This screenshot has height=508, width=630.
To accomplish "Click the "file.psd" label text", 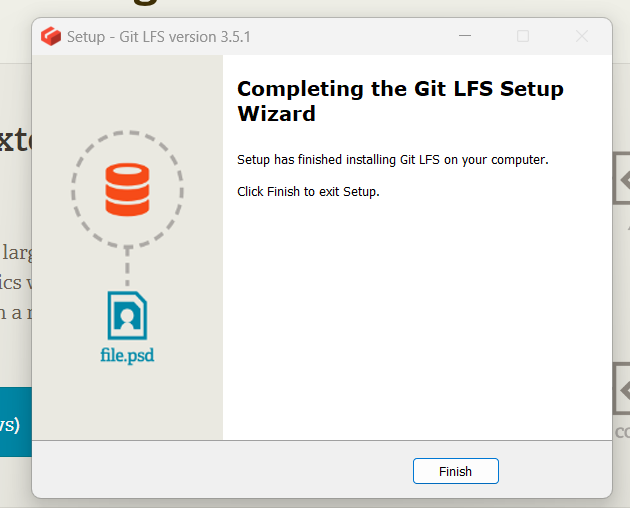I will [127, 355].
